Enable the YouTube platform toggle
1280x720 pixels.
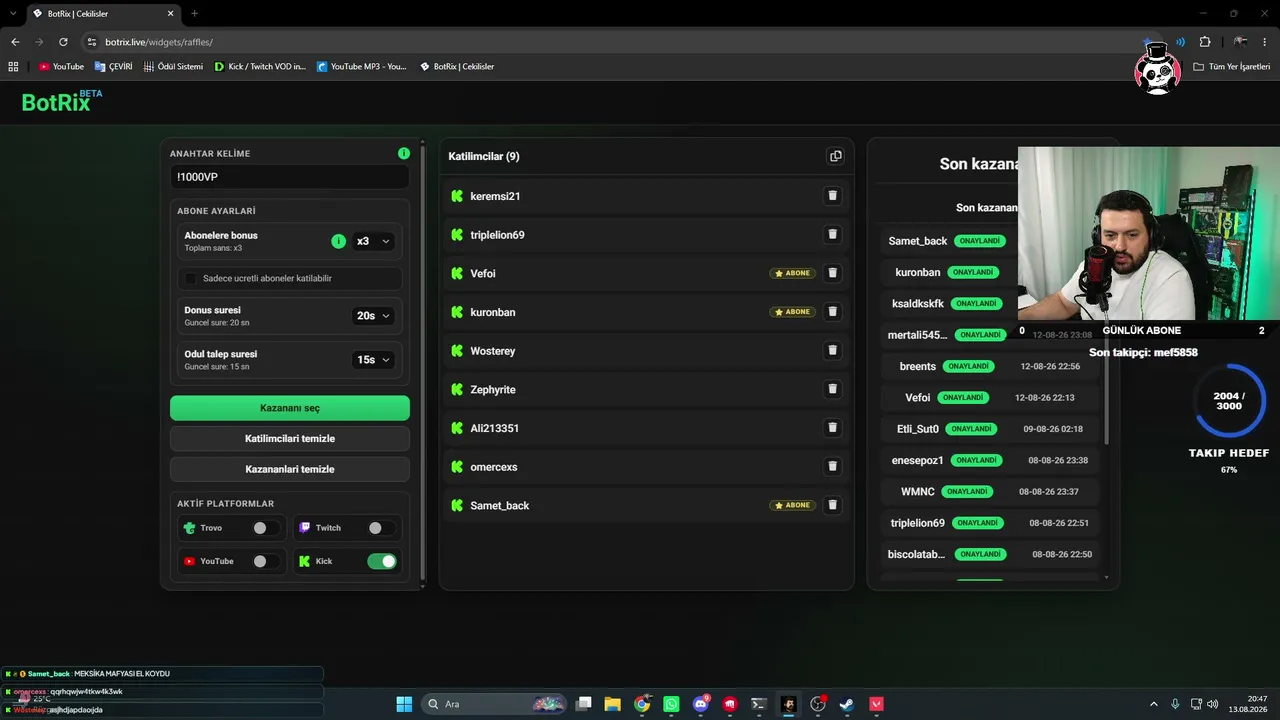(x=265, y=561)
